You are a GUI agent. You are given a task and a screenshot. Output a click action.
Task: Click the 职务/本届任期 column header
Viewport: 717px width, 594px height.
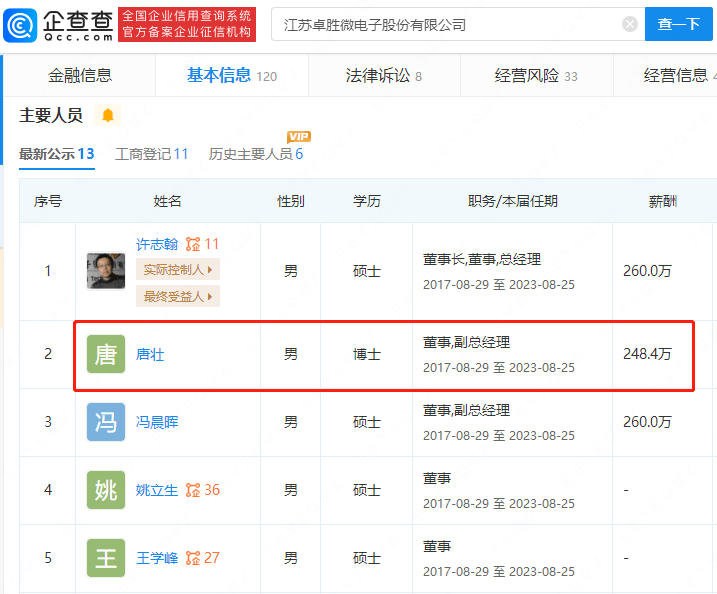pos(513,201)
